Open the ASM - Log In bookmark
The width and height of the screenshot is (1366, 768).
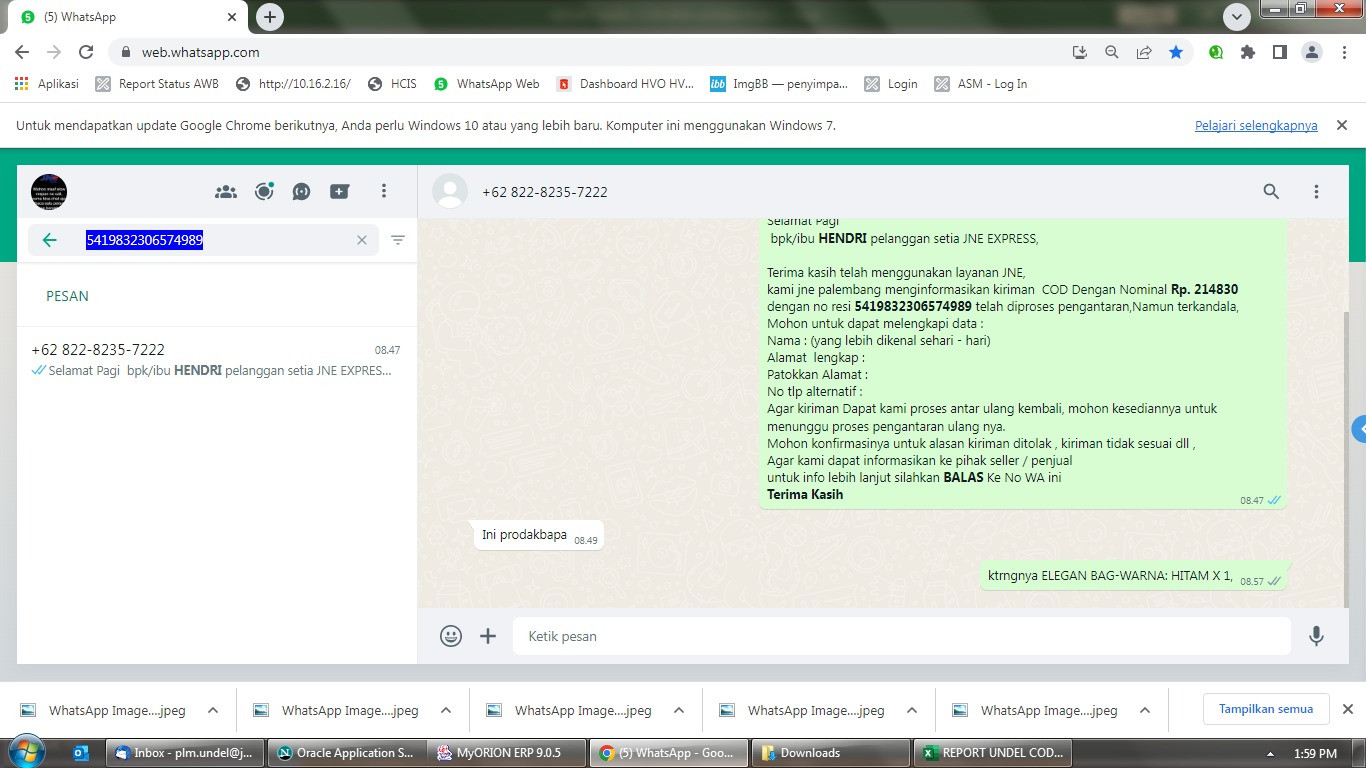coord(980,84)
